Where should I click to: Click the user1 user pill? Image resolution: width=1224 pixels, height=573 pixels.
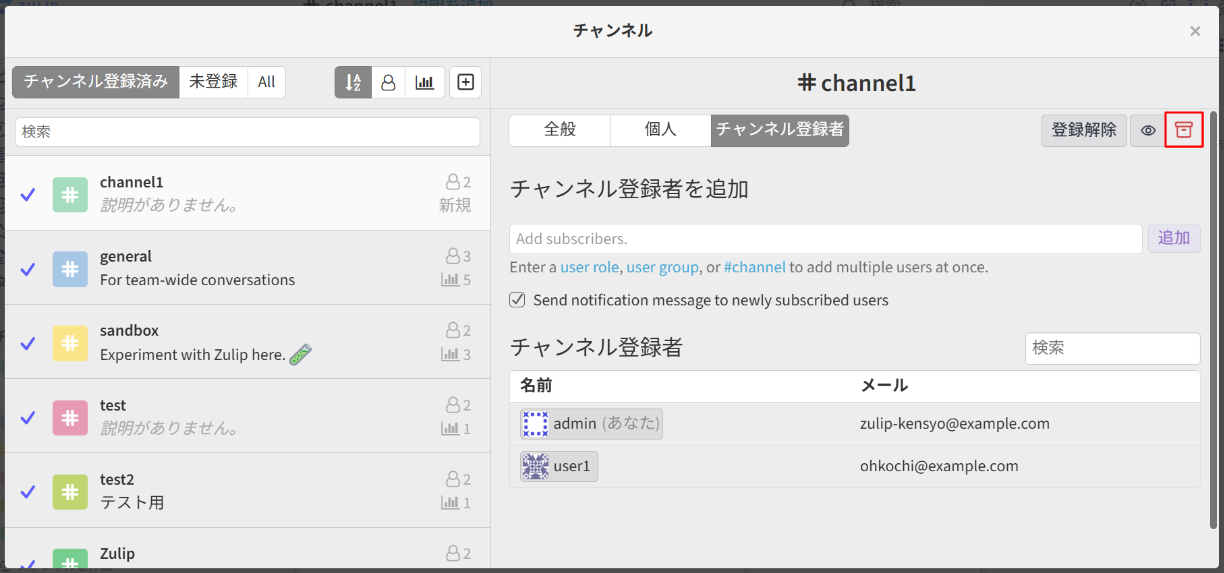pos(559,466)
